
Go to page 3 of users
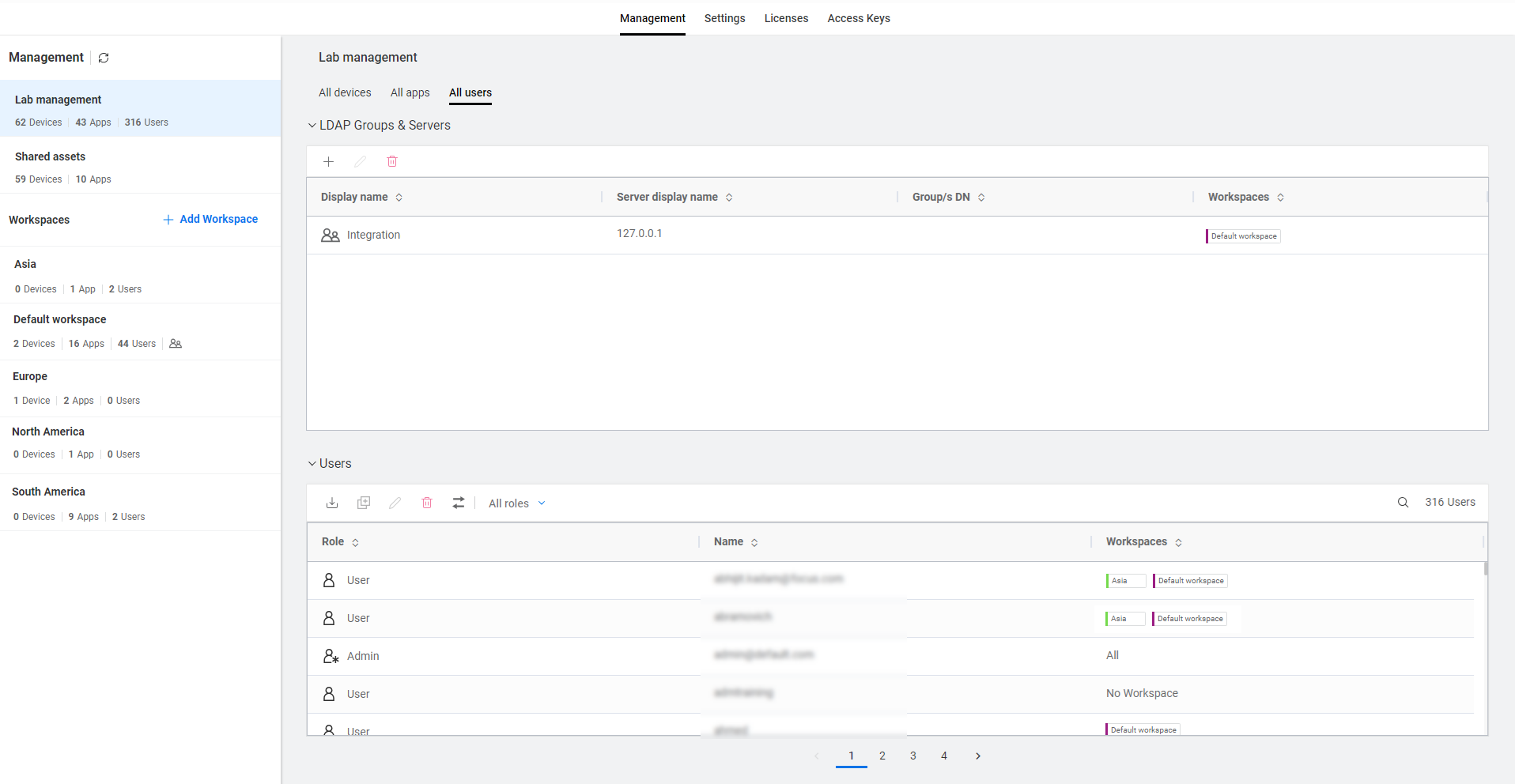coord(913,756)
